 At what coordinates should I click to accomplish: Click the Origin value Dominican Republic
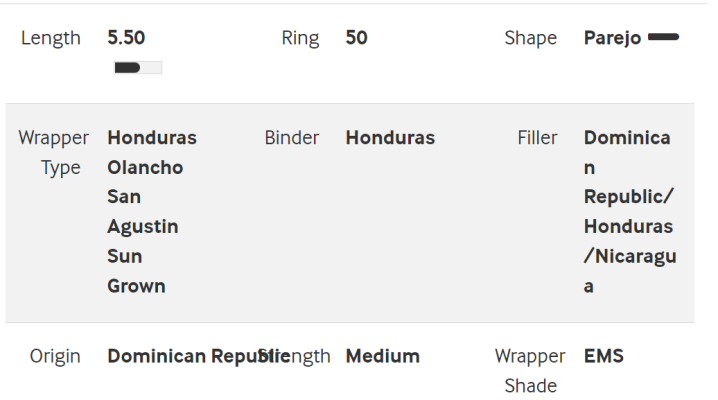click(199, 356)
